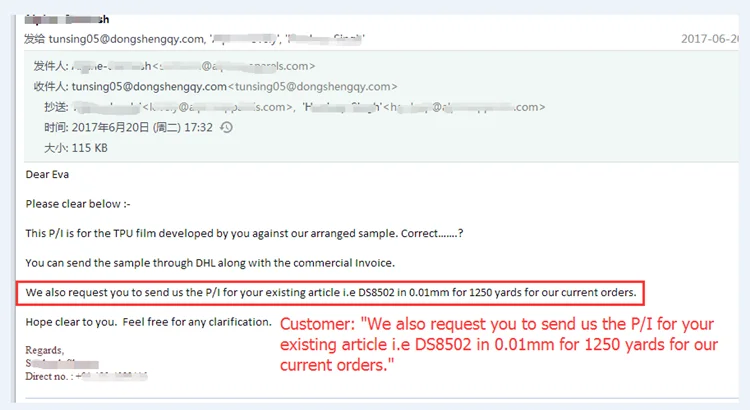Click the date 2017-06-2 at top right
750x410 pixels.
tap(710, 39)
